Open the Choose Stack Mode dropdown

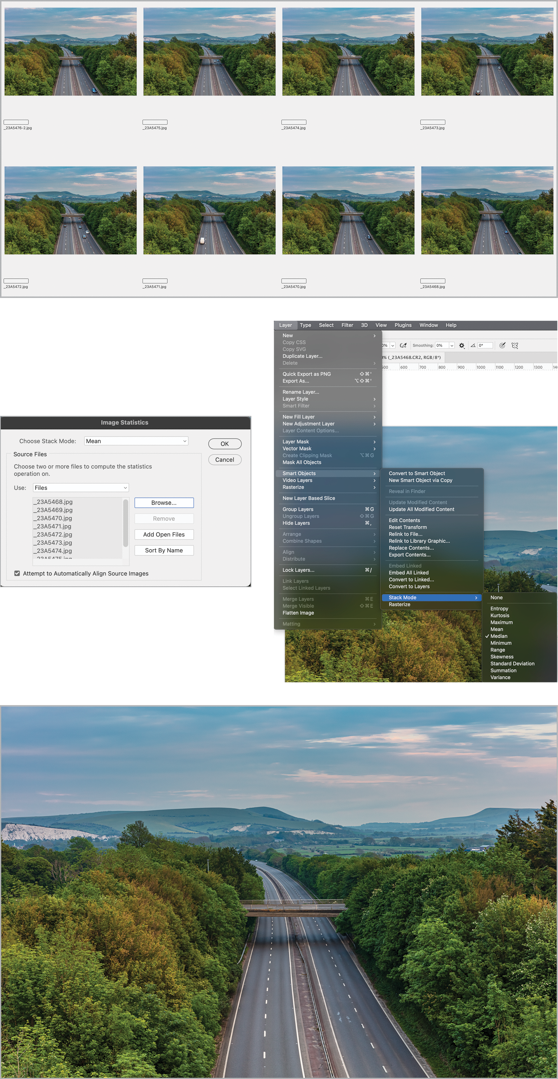point(136,440)
